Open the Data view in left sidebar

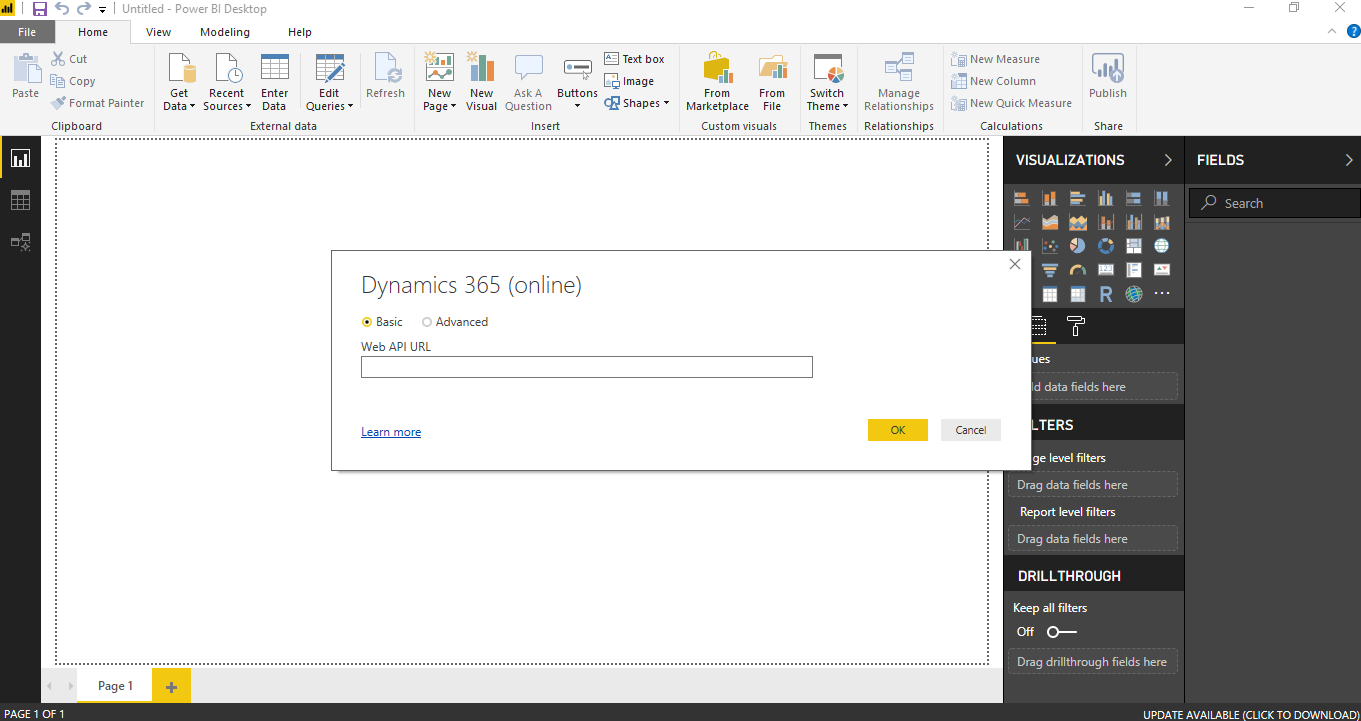[20, 201]
